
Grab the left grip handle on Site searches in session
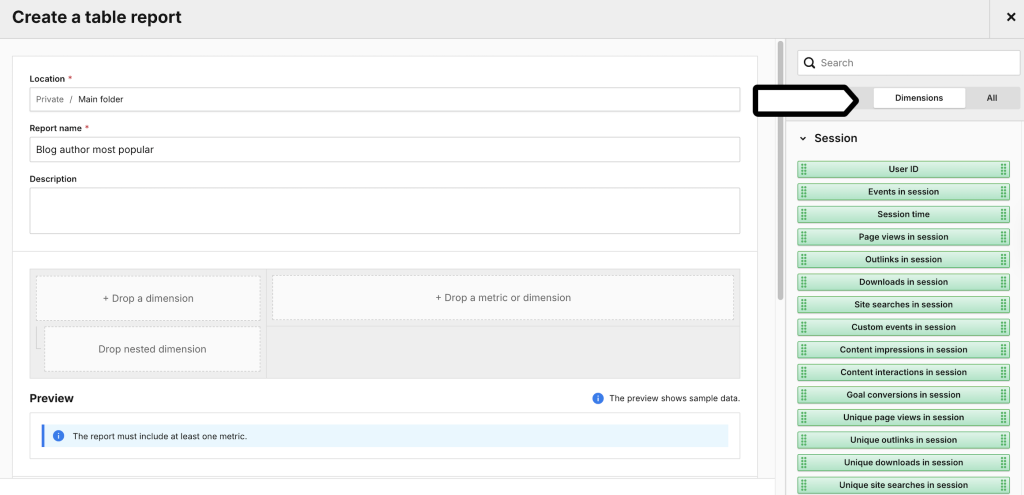click(x=804, y=304)
